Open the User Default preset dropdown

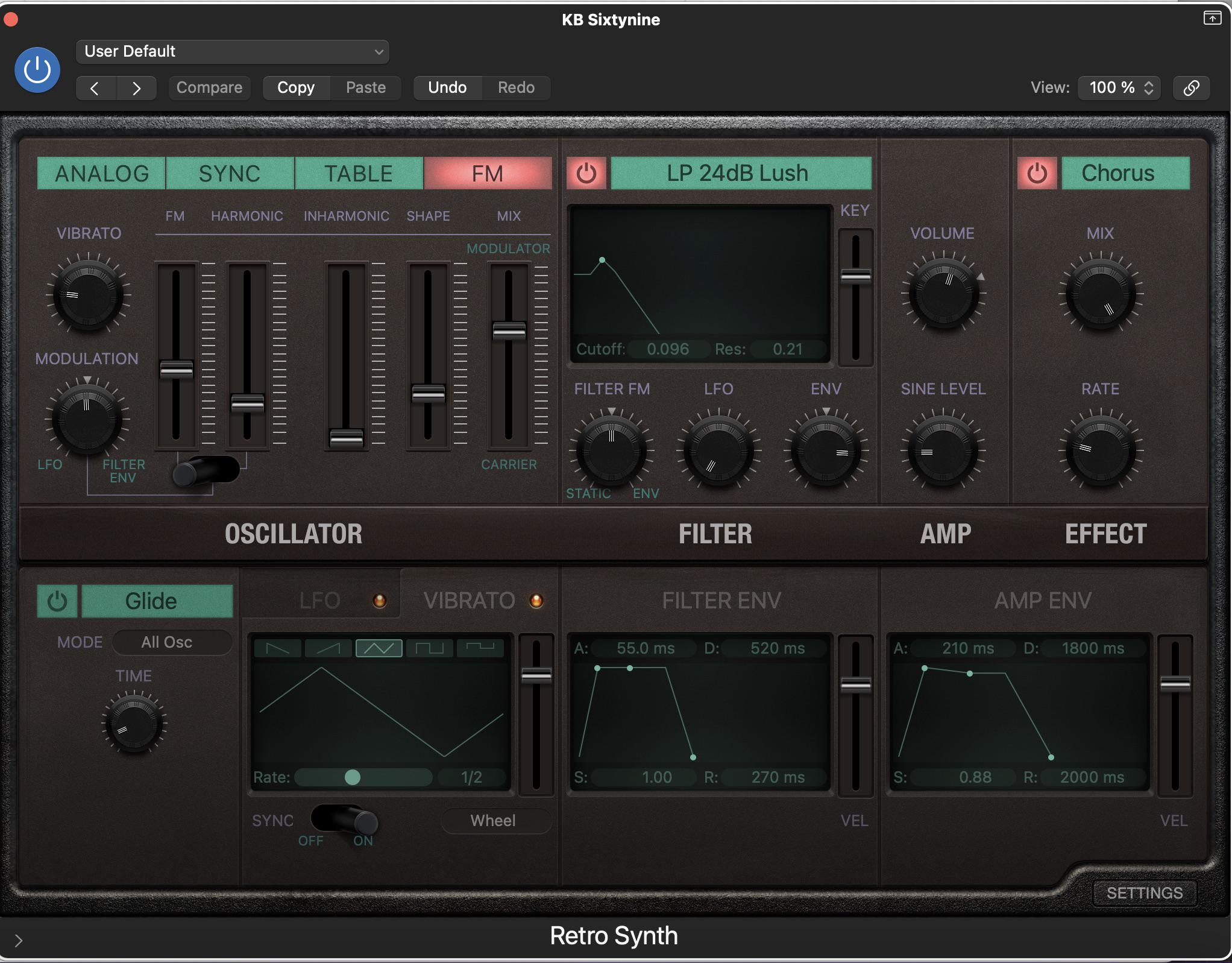pos(233,52)
